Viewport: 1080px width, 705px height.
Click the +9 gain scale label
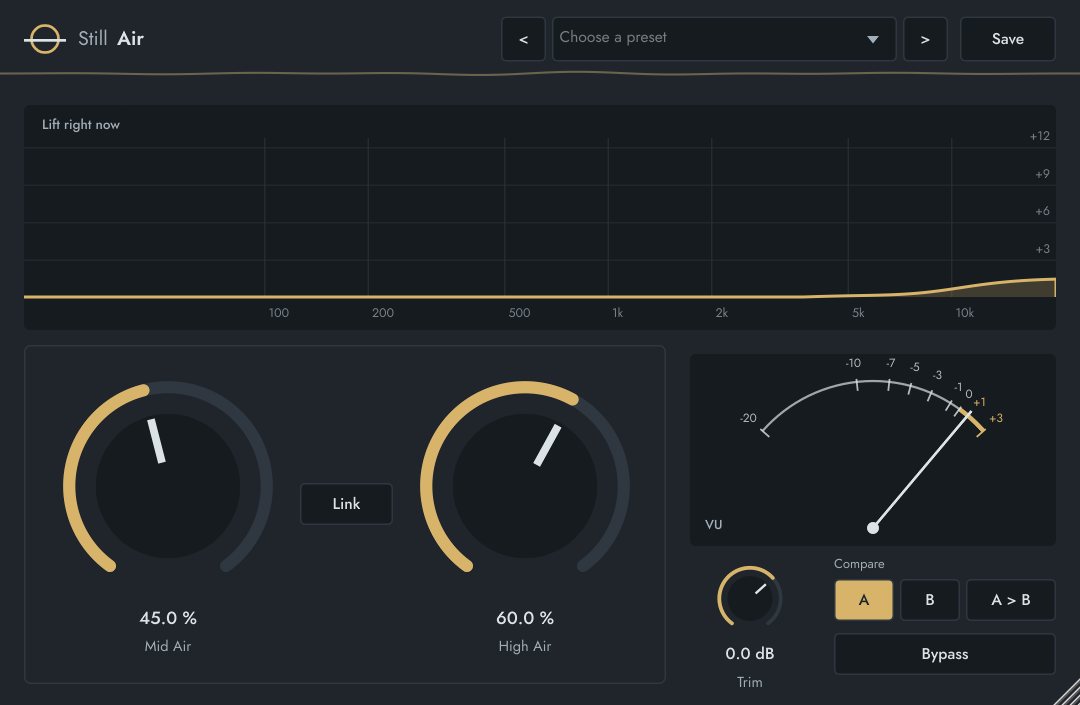(1042, 174)
